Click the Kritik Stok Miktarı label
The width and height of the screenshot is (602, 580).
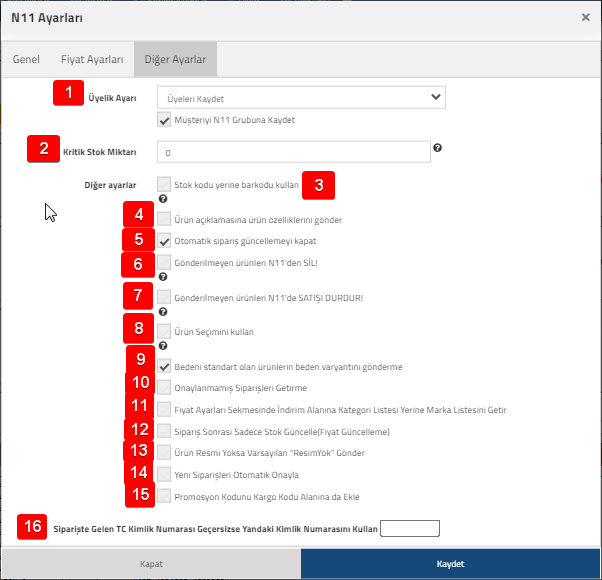[100, 152]
